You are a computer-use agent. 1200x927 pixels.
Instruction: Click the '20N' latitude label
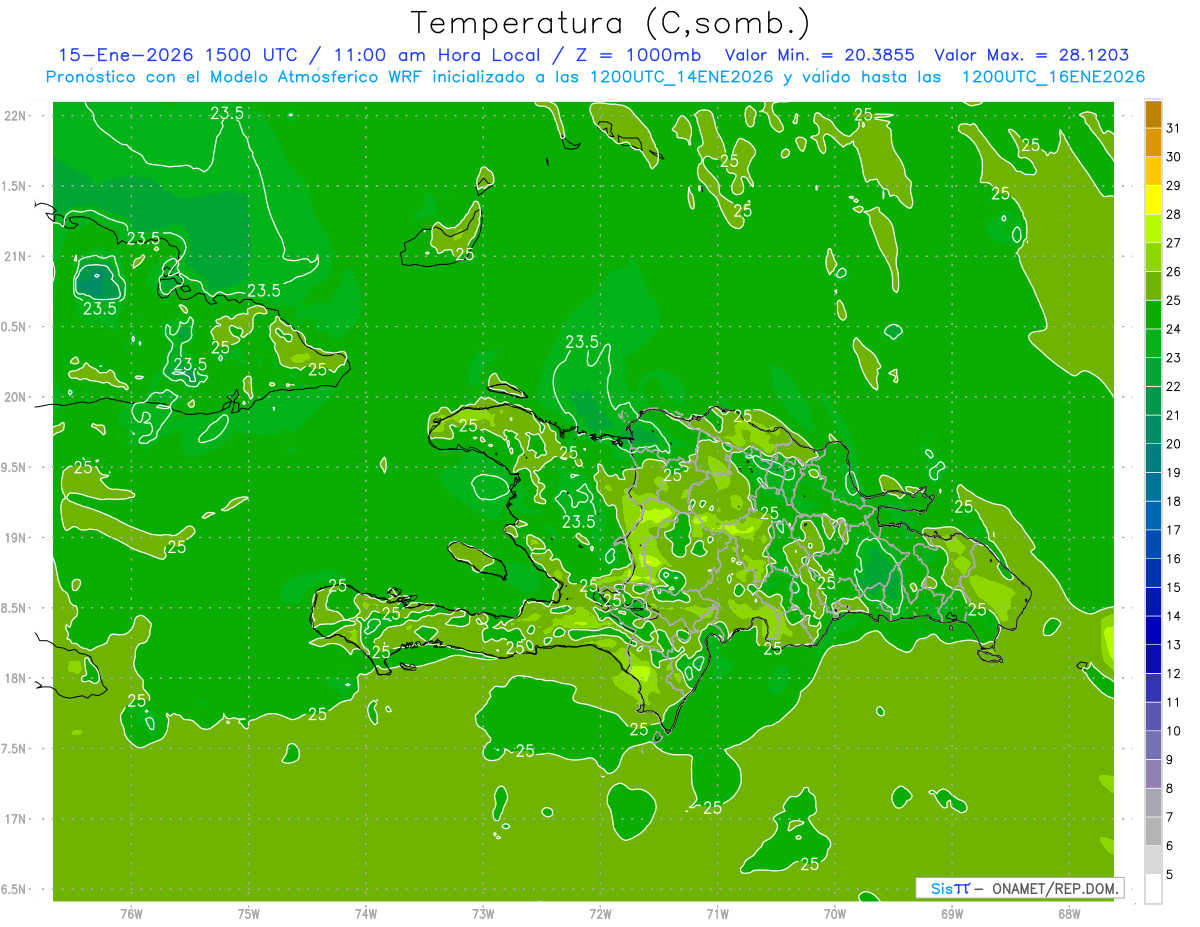[x=17, y=397]
